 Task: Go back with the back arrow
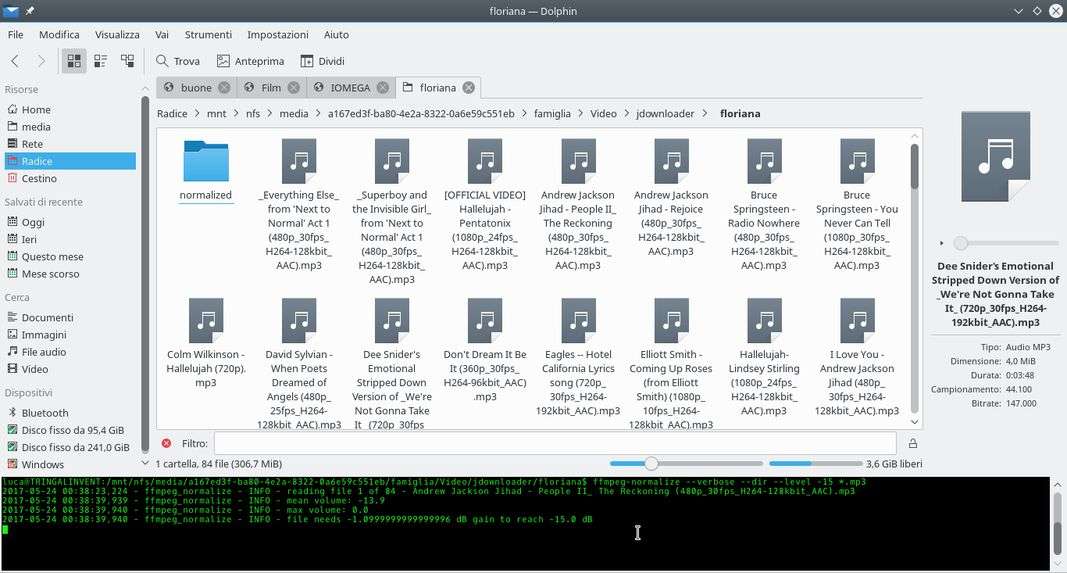(15, 61)
